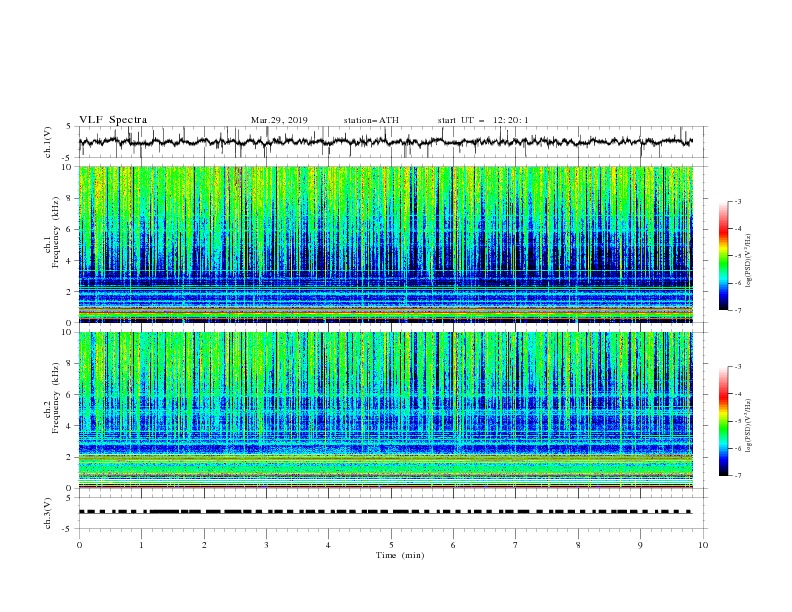
Task: Click the "-7" tick on ch.2 colorbar
Action: click(737, 476)
